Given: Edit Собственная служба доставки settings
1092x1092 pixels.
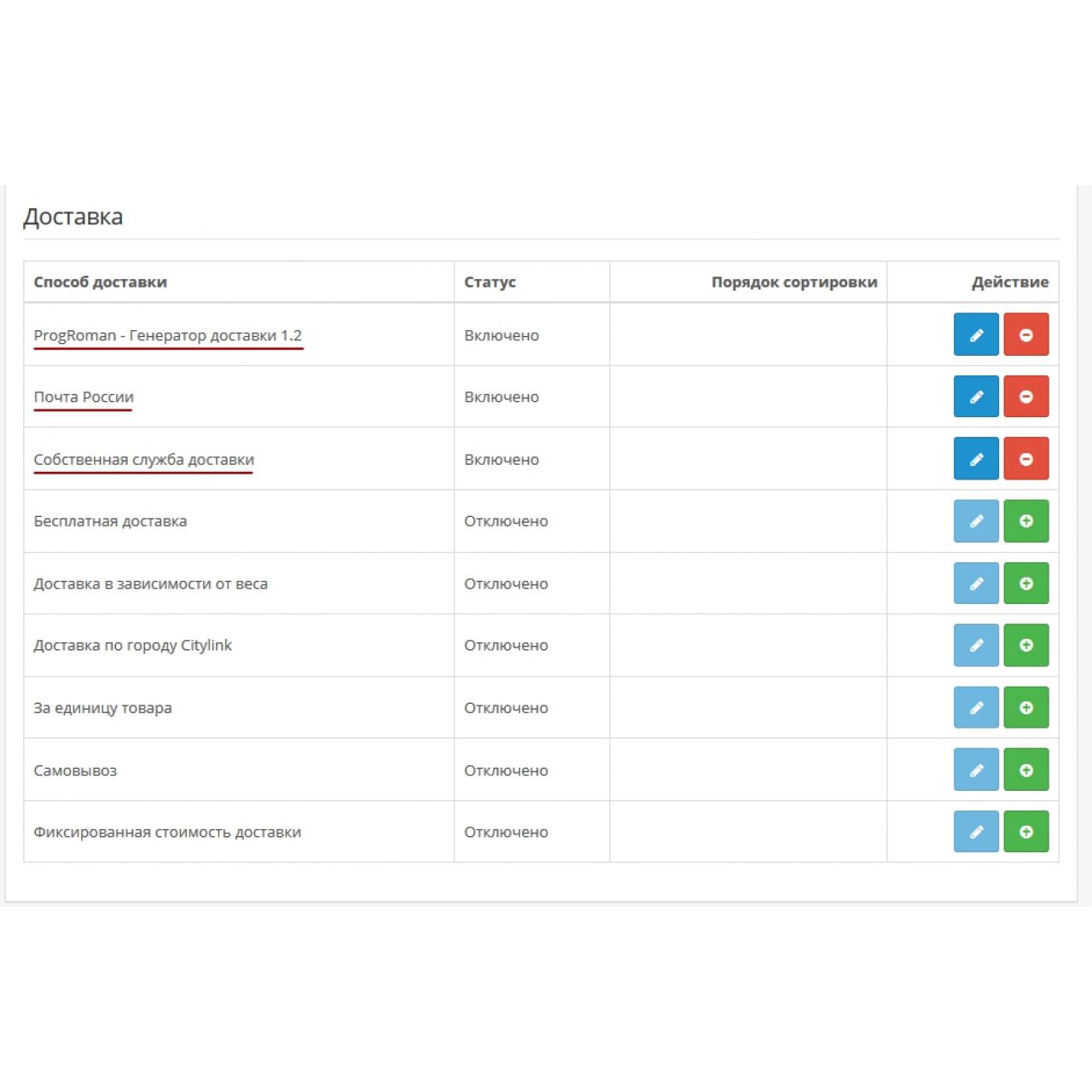Looking at the screenshot, I should point(976,459).
